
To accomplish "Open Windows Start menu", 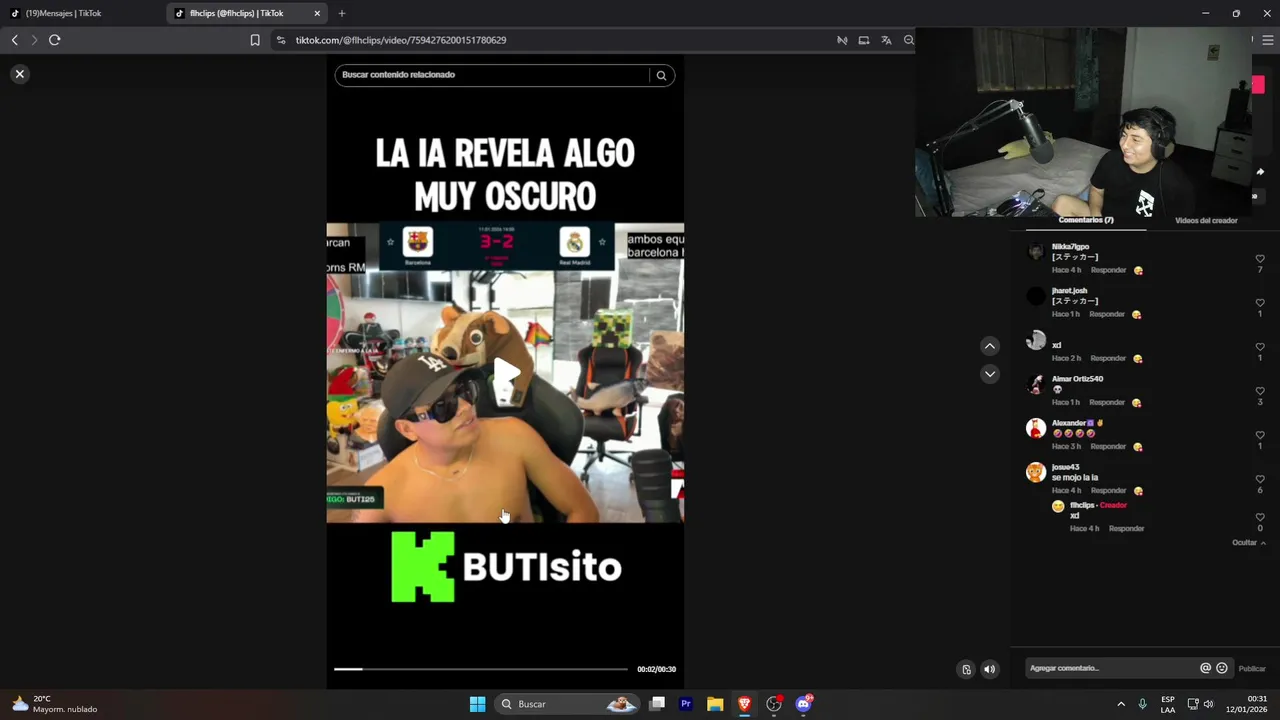I will 477,704.
